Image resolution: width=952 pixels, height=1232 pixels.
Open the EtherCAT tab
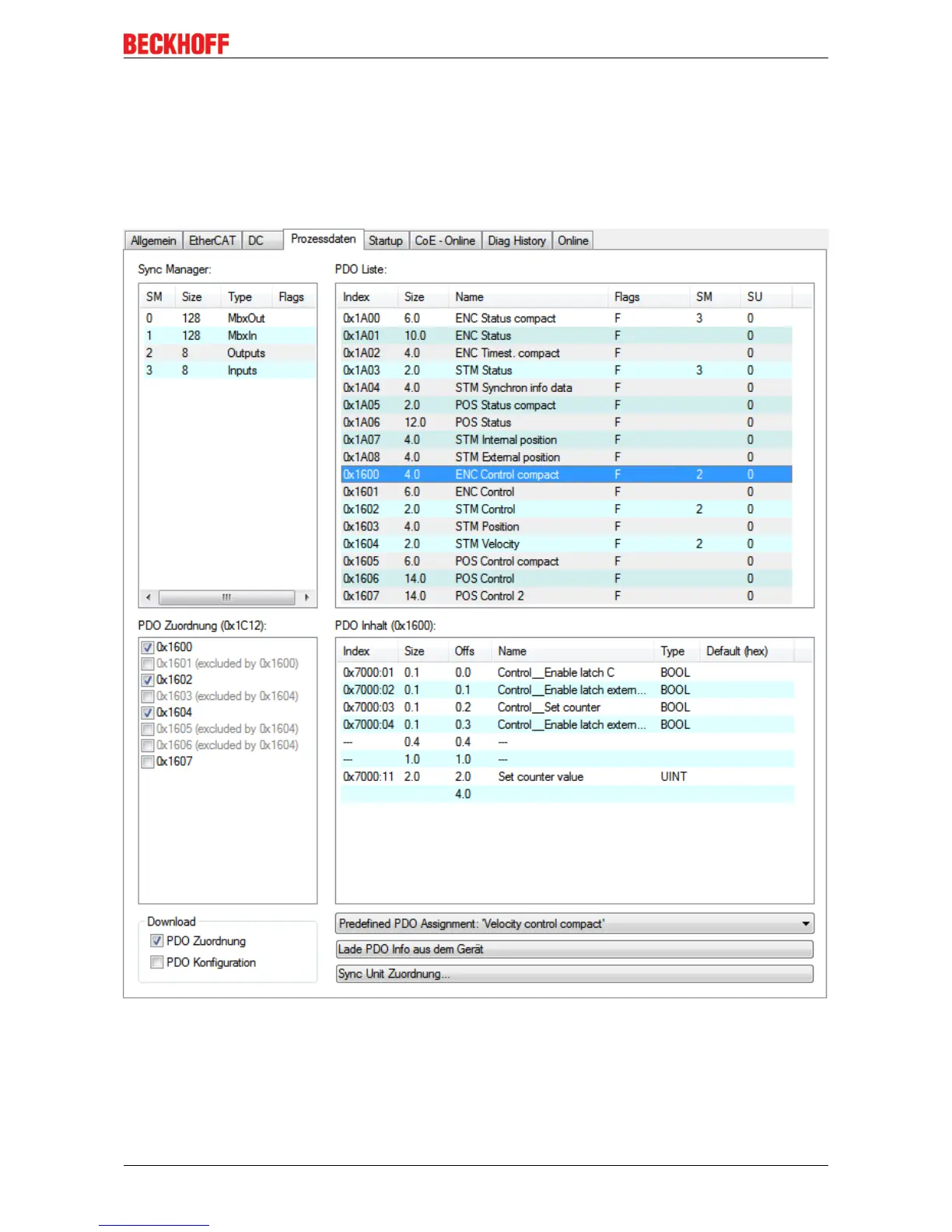[212, 240]
